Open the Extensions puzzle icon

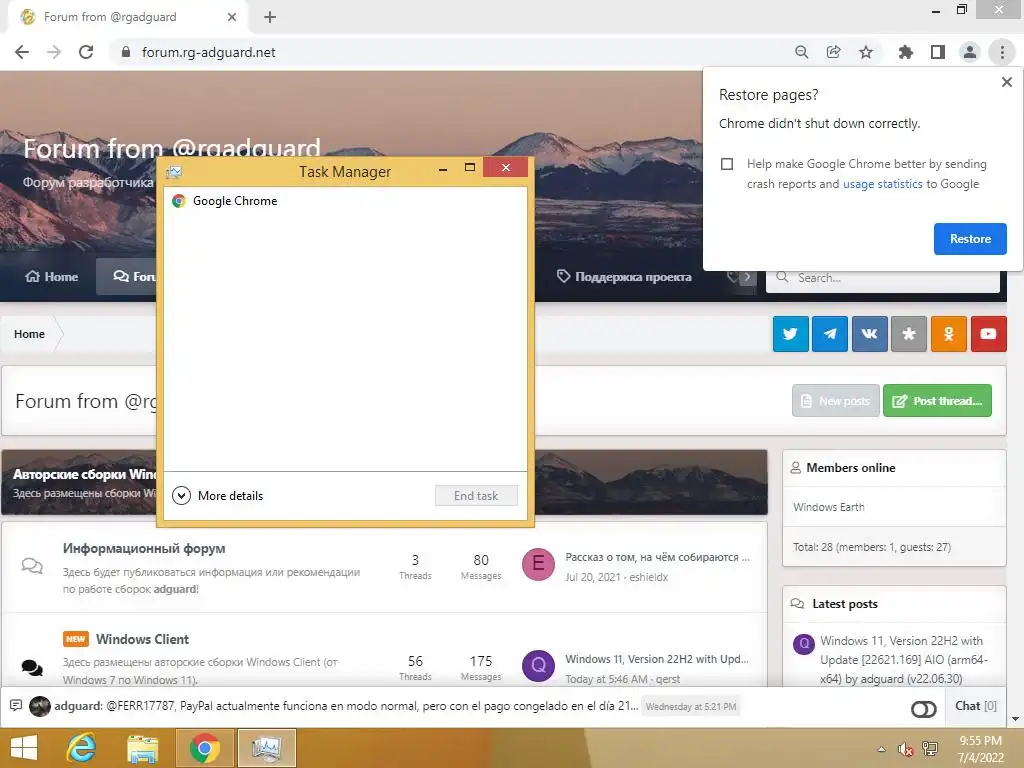(905, 52)
